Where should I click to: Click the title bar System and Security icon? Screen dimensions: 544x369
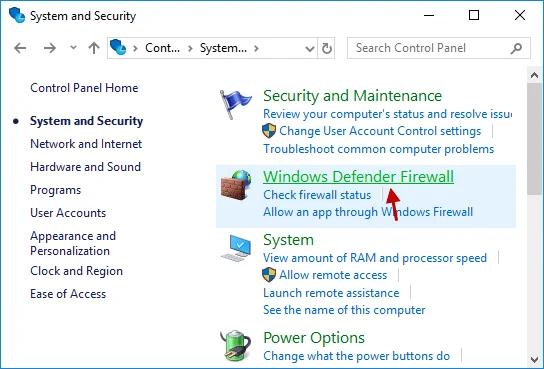click(17, 15)
